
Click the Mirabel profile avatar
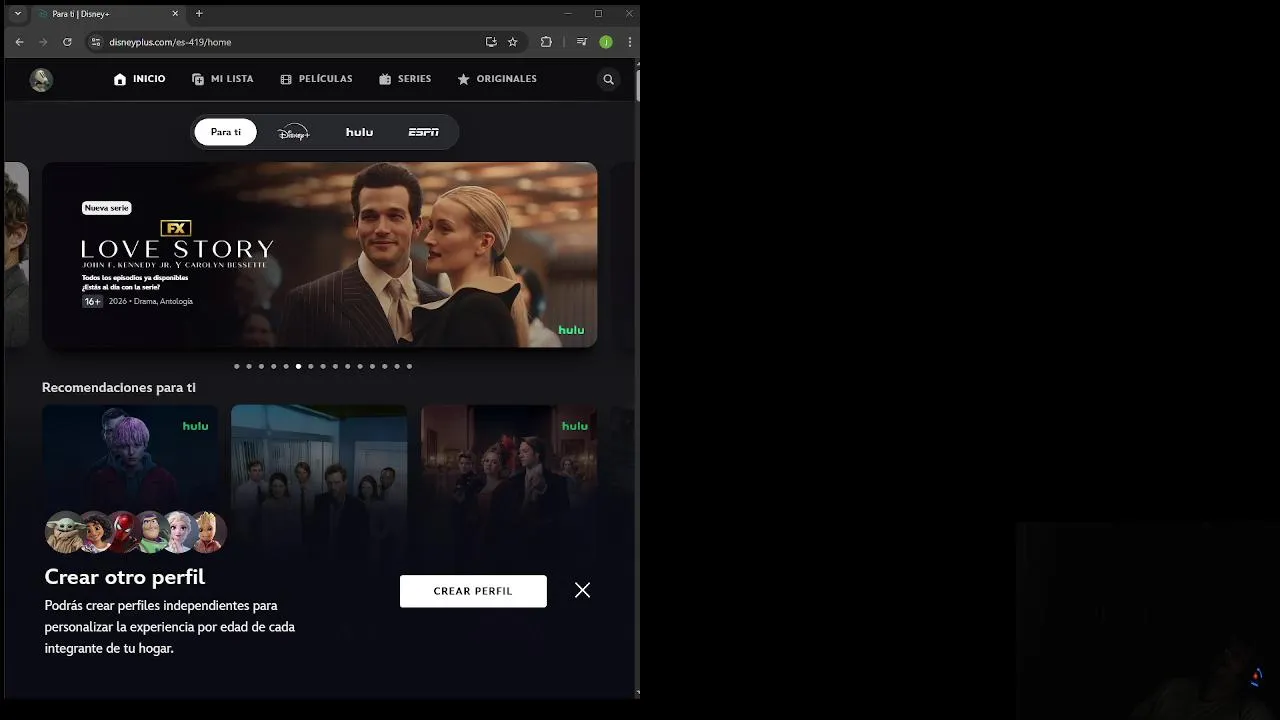coord(94,532)
